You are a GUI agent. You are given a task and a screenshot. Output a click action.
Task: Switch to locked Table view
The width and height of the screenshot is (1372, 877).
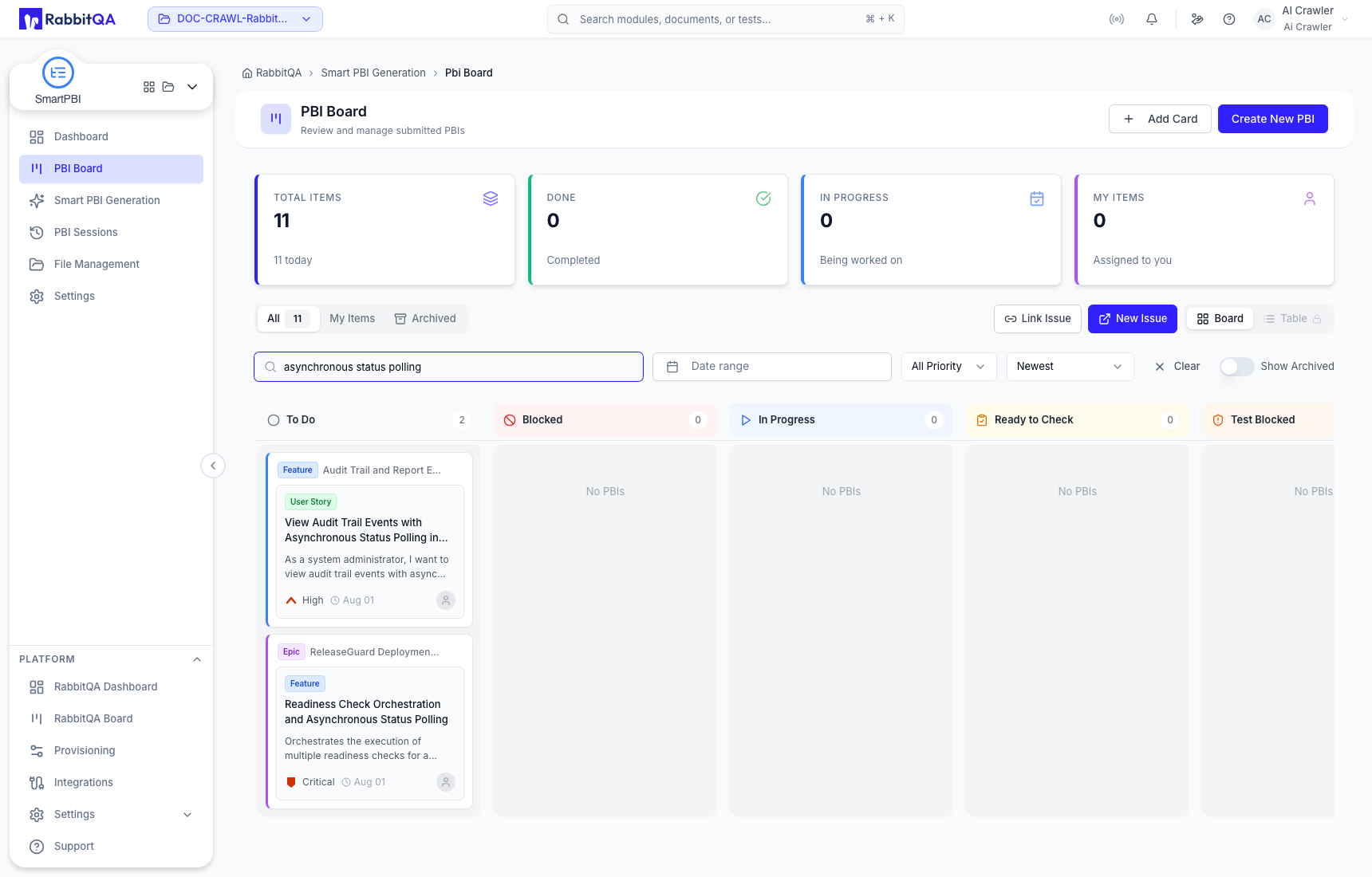click(1293, 319)
